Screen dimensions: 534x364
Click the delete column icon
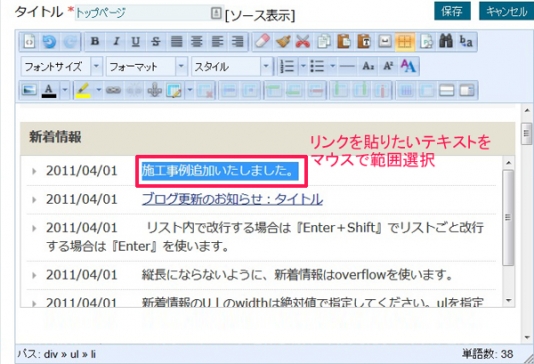click(382, 91)
